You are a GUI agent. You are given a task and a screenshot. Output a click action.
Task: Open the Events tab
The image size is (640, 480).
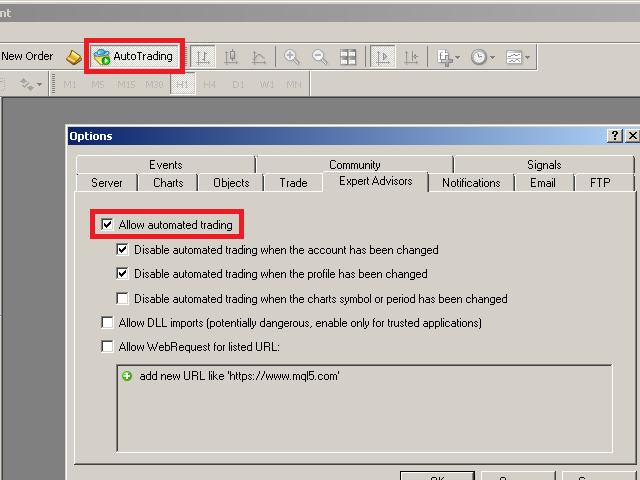(x=165, y=164)
